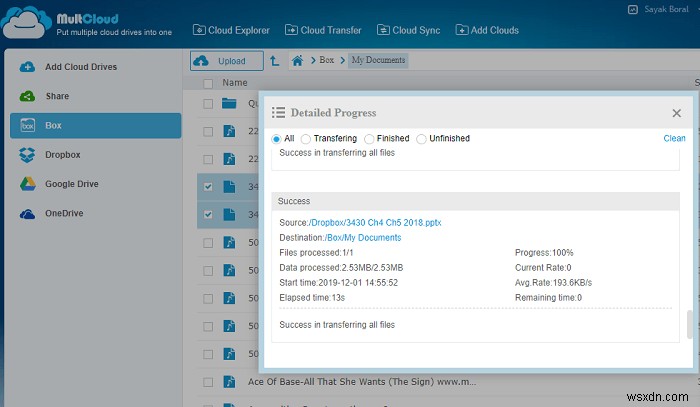Viewport: 700px width, 407px height.
Task: Open Cloud Explorer from the top navigation
Action: pyautogui.click(x=231, y=30)
